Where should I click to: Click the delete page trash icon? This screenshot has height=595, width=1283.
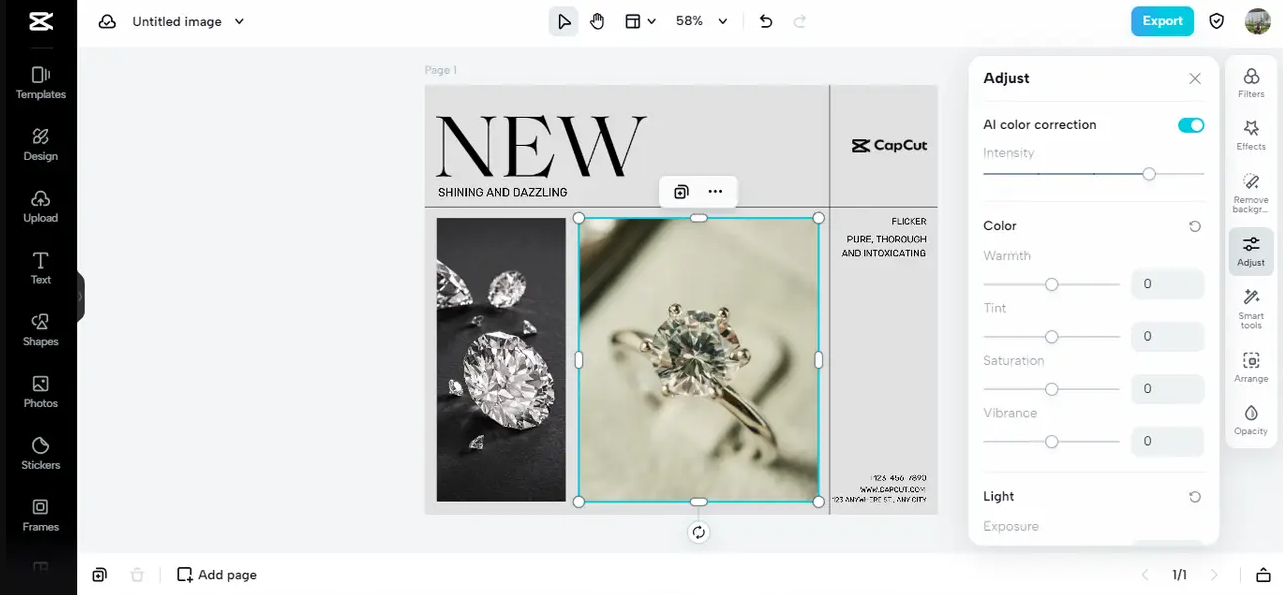(137, 575)
